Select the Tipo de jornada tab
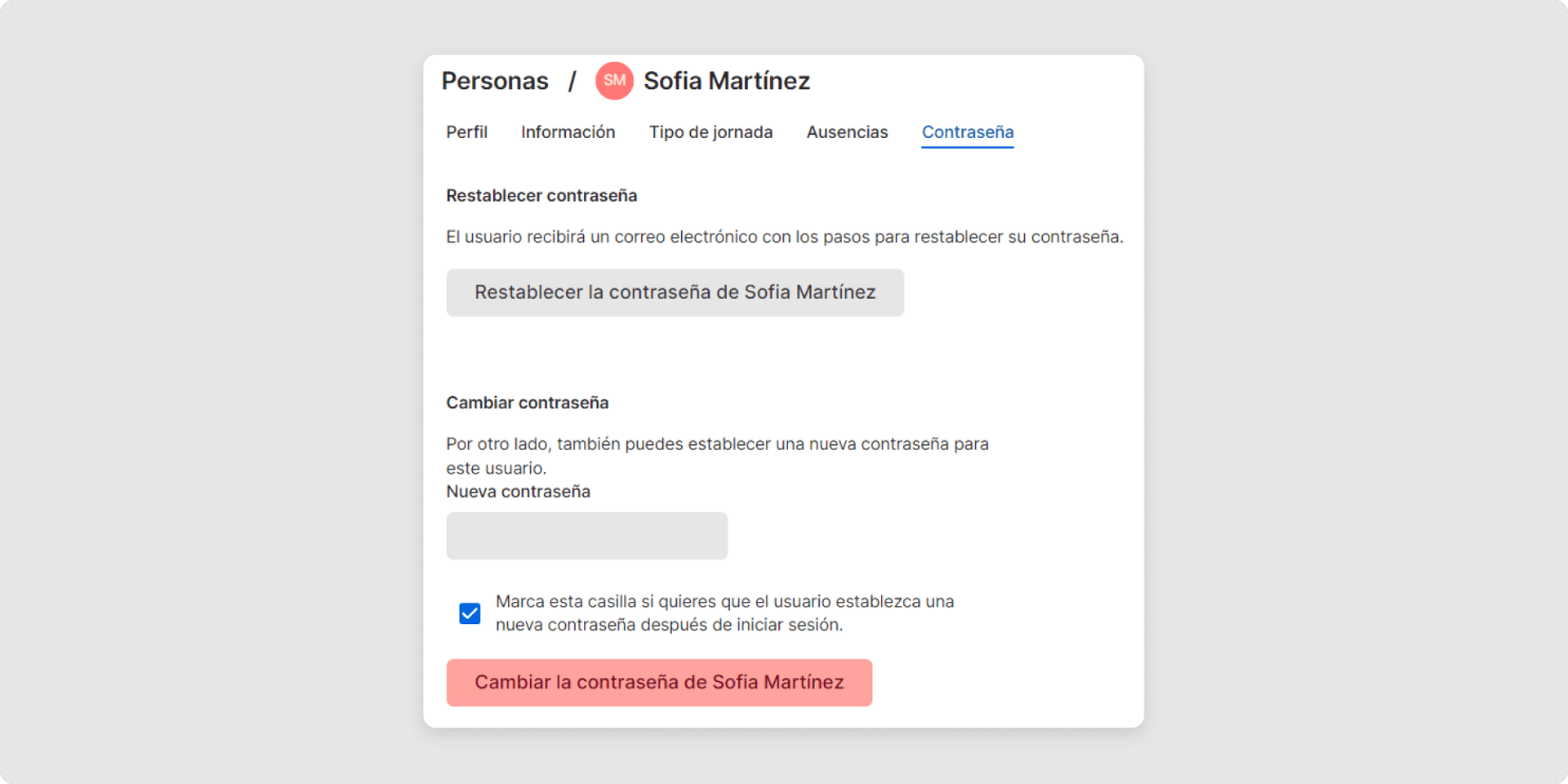 coord(710,131)
